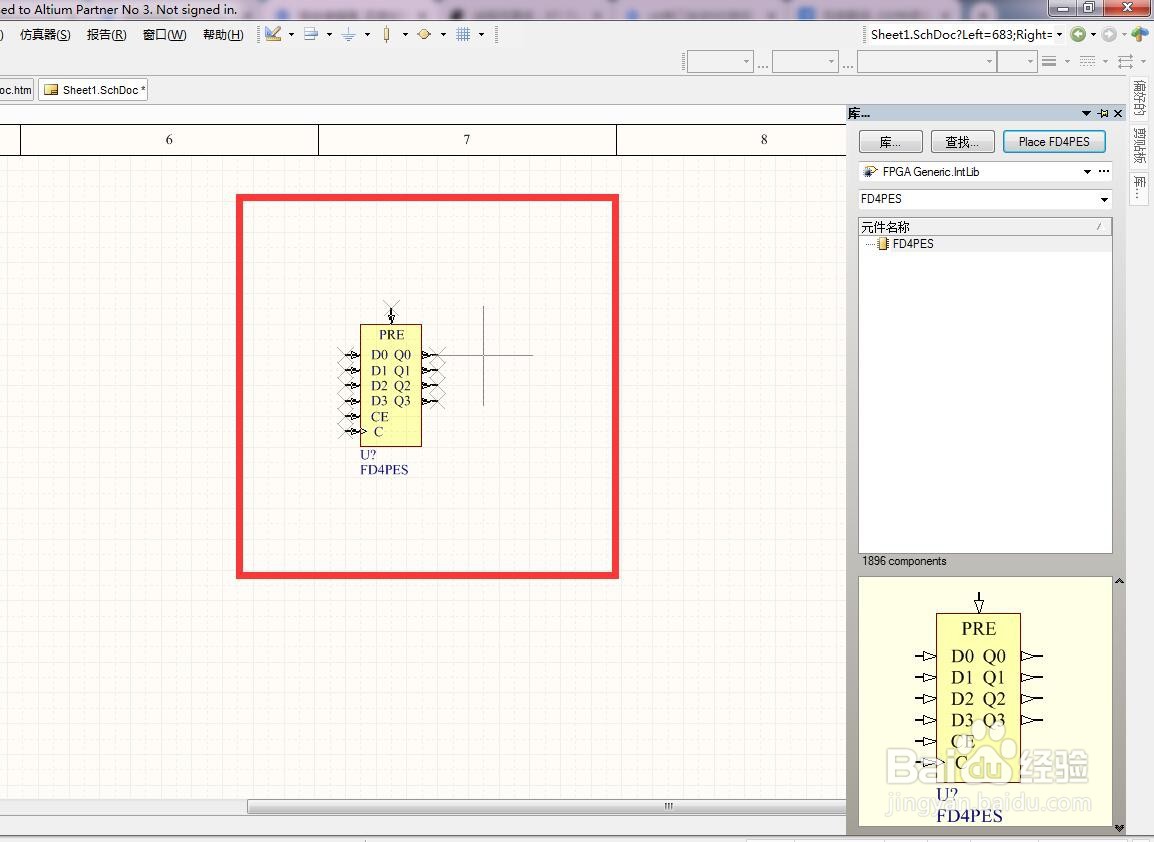Viewport: 1154px width, 842px height.
Task: Open the first empty formatting combo box
Action: (720, 62)
